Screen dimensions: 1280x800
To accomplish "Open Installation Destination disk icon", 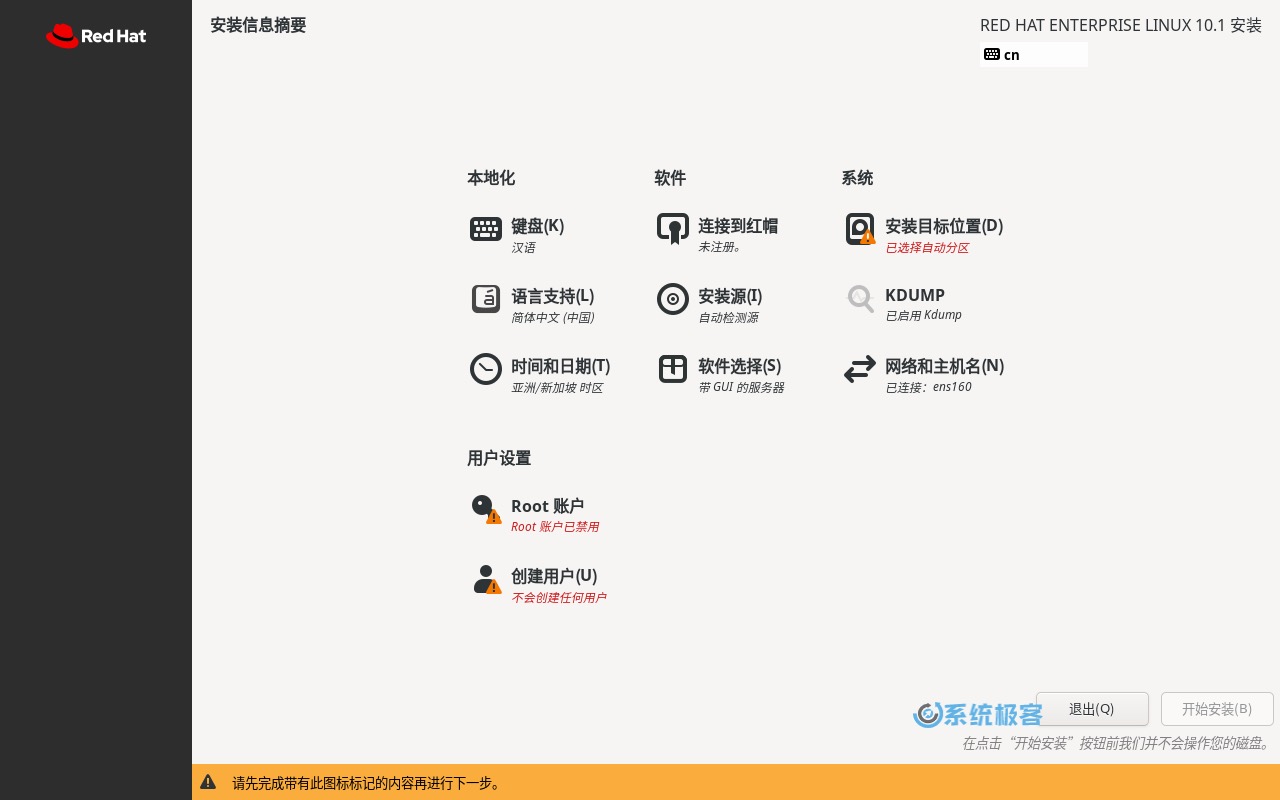I will [x=860, y=229].
